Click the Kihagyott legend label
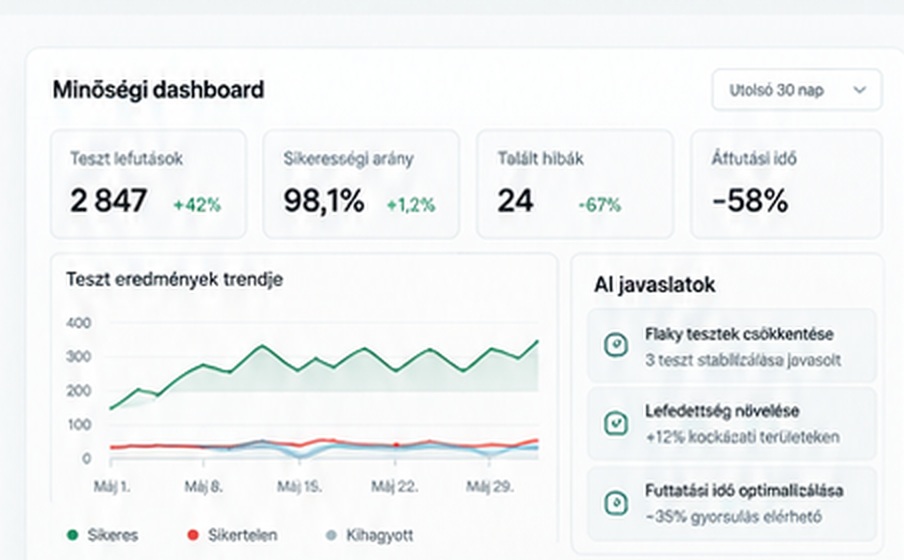This screenshot has width=904, height=560. [x=379, y=535]
